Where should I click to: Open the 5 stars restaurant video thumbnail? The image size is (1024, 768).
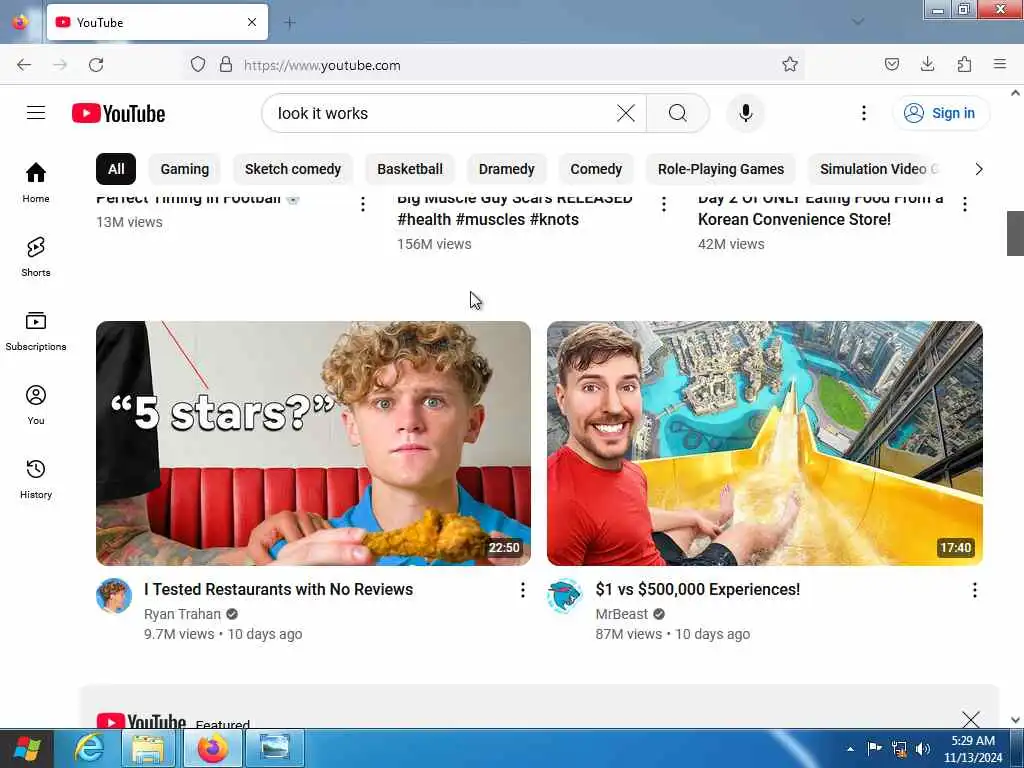click(313, 443)
